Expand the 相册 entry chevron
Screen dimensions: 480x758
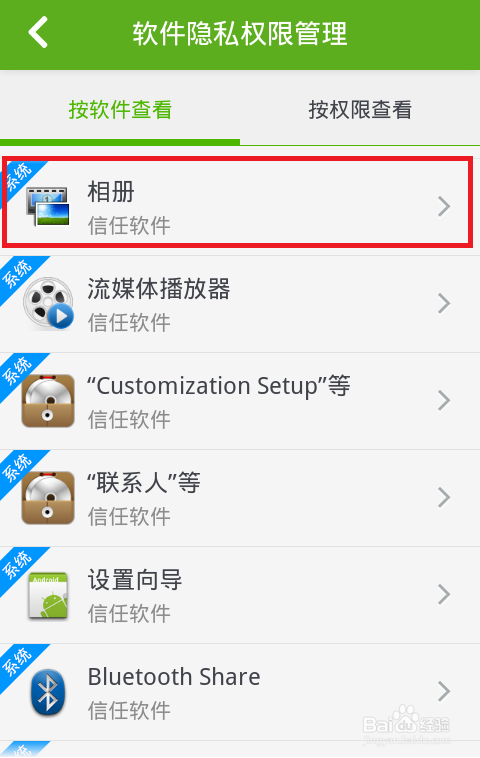point(444,206)
